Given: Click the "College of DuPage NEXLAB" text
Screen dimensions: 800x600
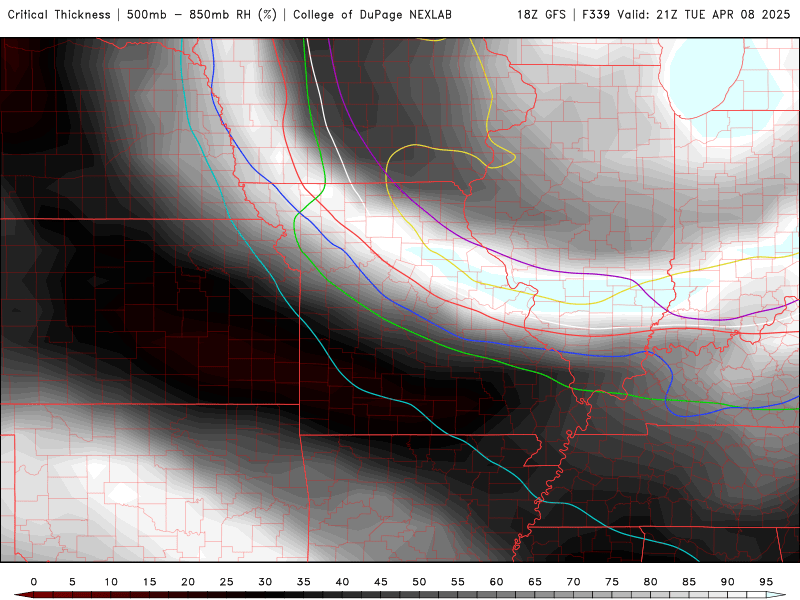Looking at the screenshot, I should pos(372,14).
